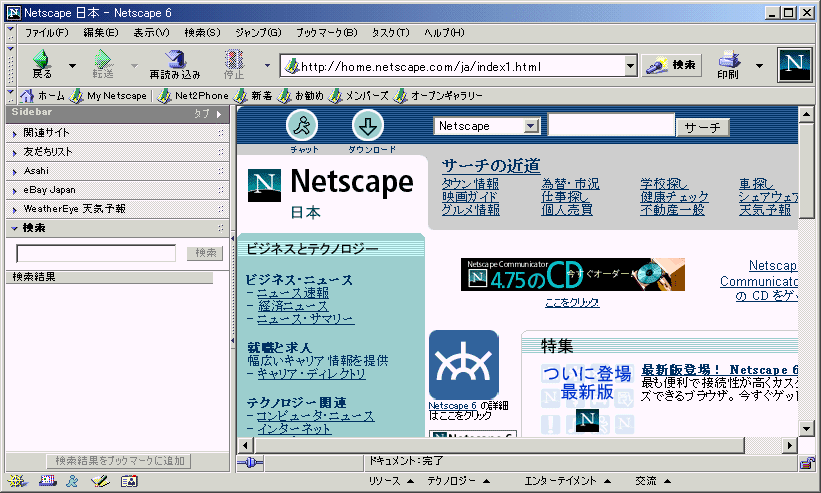
Task: Reload the page with 再読み込み icon
Action: tap(175, 64)
